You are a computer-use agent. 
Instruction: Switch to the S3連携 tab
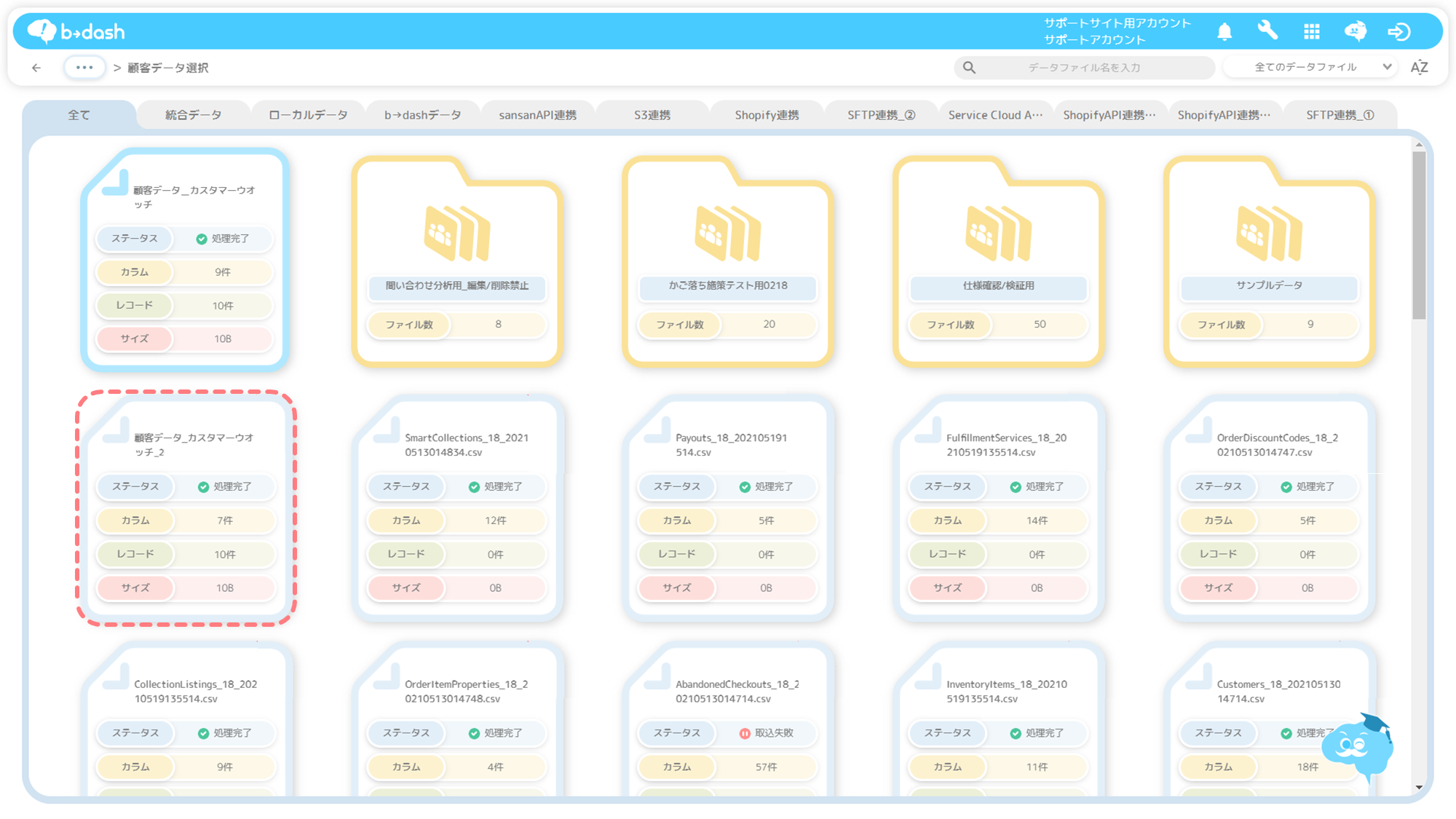[652, 115]
